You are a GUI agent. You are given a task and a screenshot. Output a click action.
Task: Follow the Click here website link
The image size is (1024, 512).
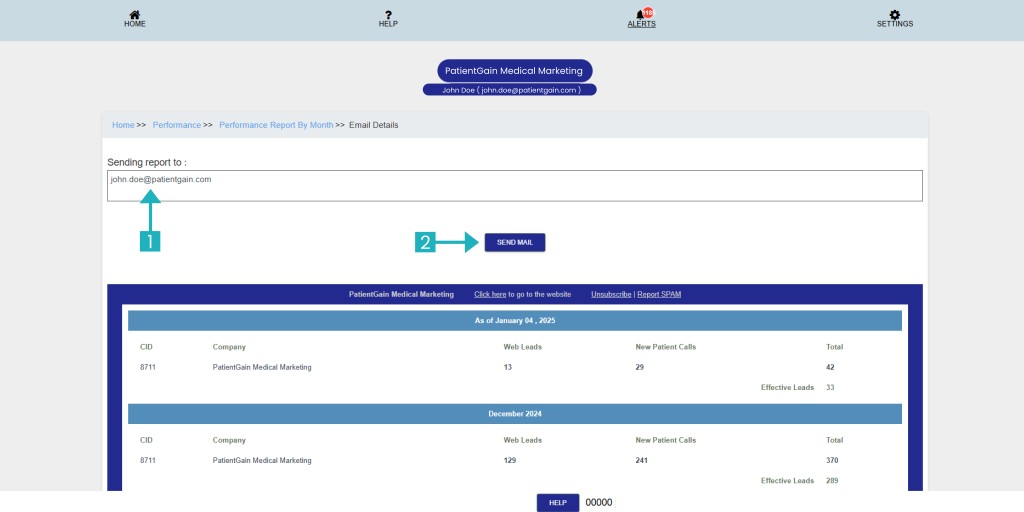pyautogui.click(x=490, y=294)
